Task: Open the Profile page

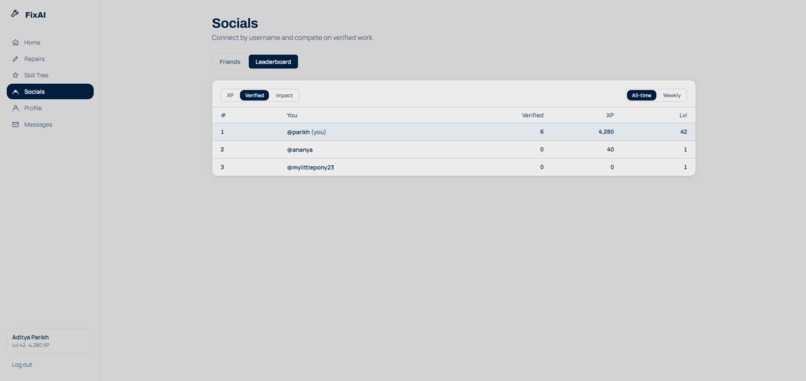Action: pos(50,108)
